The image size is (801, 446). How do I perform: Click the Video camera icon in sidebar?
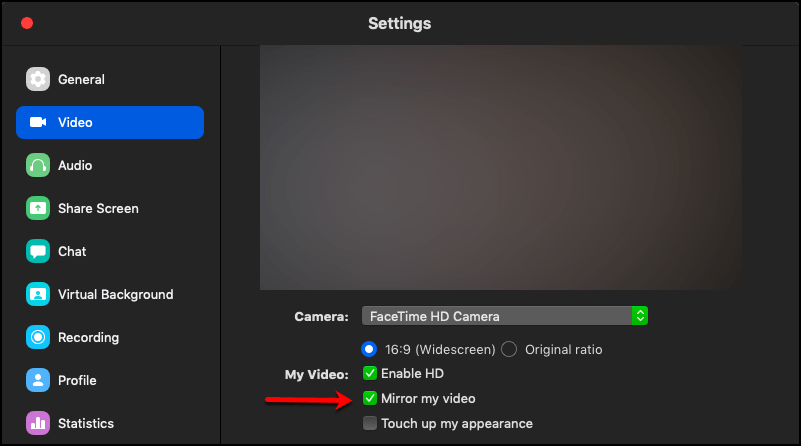[x=38, y=122]
